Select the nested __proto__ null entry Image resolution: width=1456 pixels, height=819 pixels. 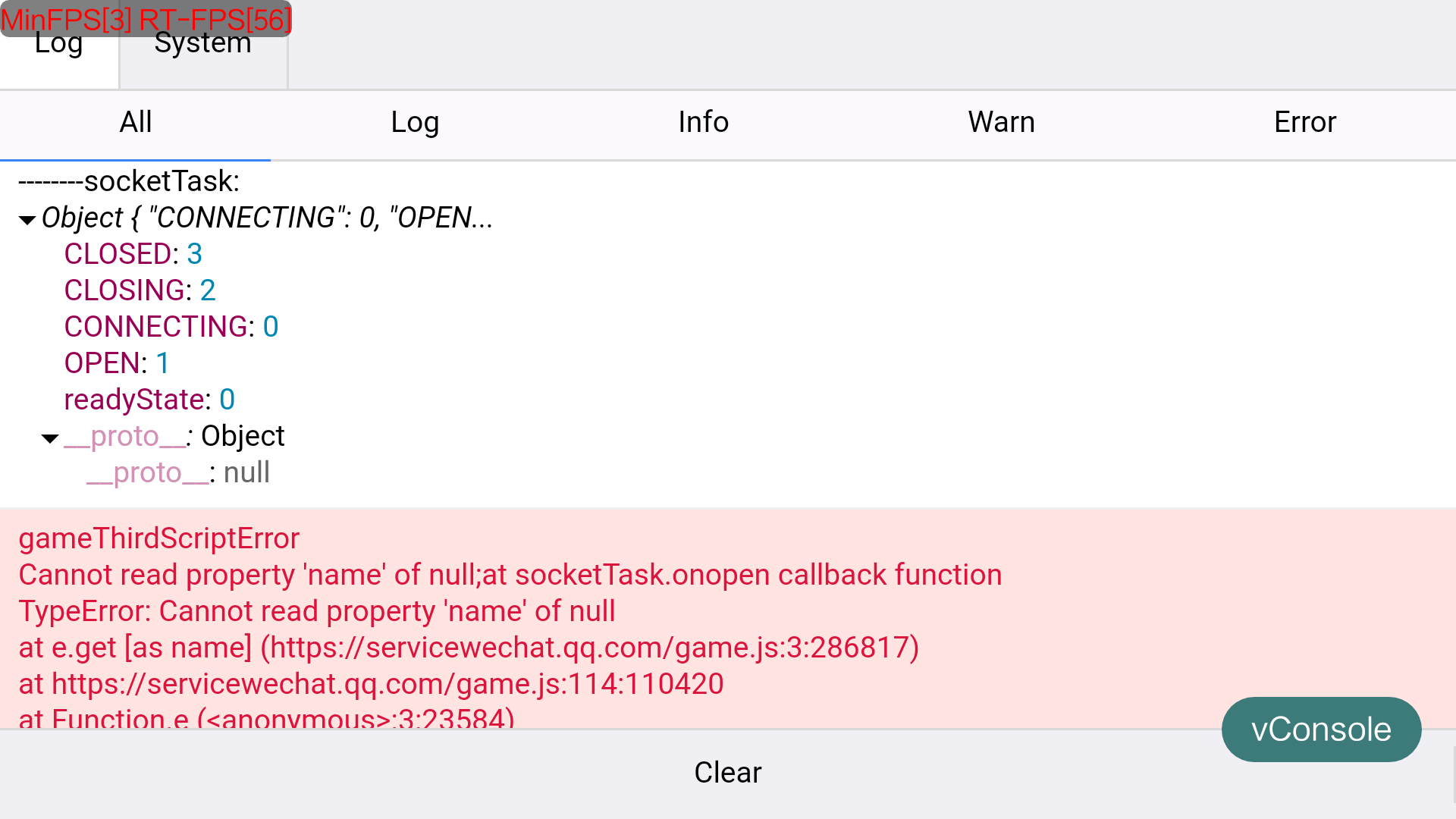tap(178, 472)
